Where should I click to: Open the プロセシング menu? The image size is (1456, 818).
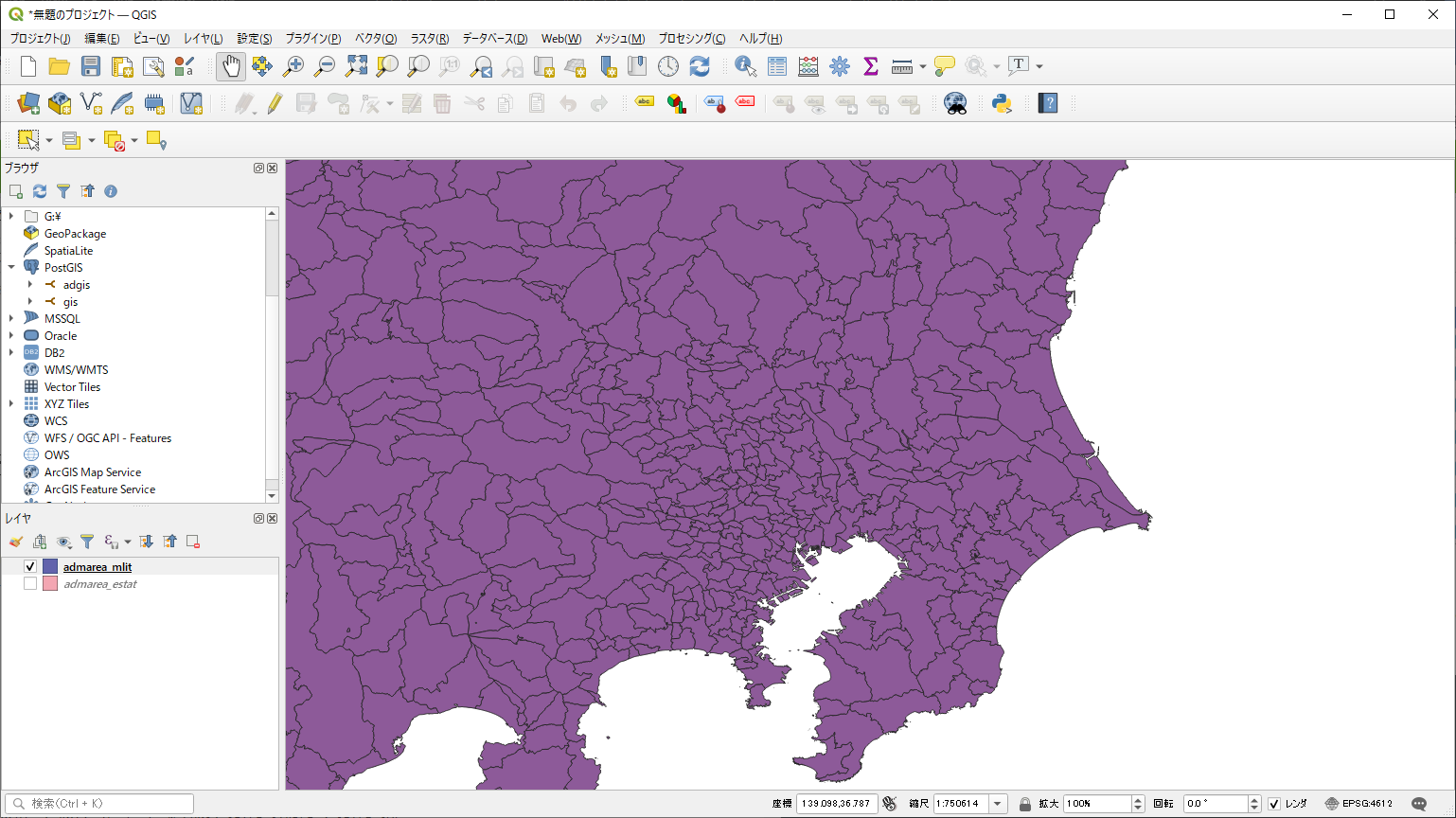692,39
